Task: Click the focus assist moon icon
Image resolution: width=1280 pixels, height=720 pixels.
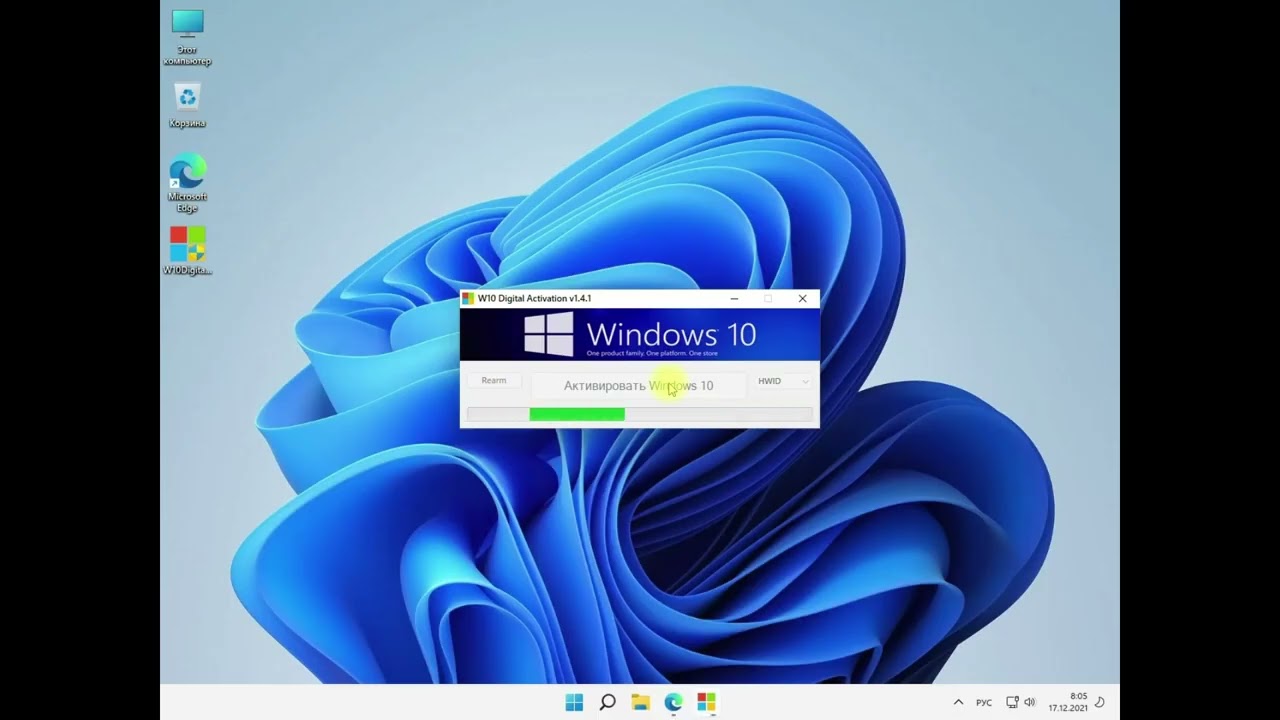Action: [x=1100, y=702]
